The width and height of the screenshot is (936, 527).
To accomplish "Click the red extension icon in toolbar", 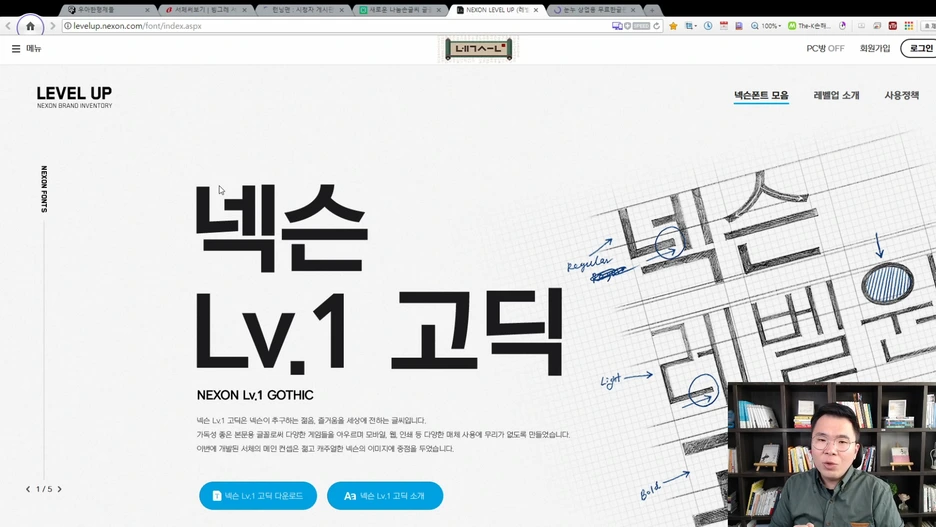I will pyautogui.click(x=892, y=26).
